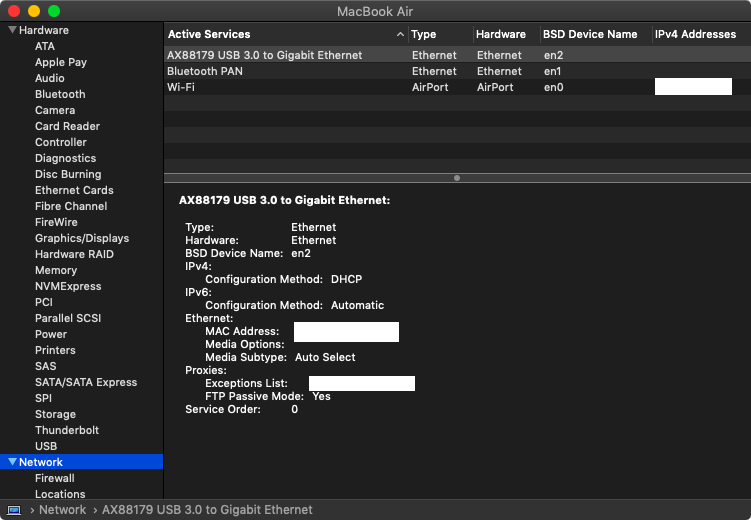Select SPI in the sidebar
The width and height of the screenshot is (751, 520).
click(43, 398)
